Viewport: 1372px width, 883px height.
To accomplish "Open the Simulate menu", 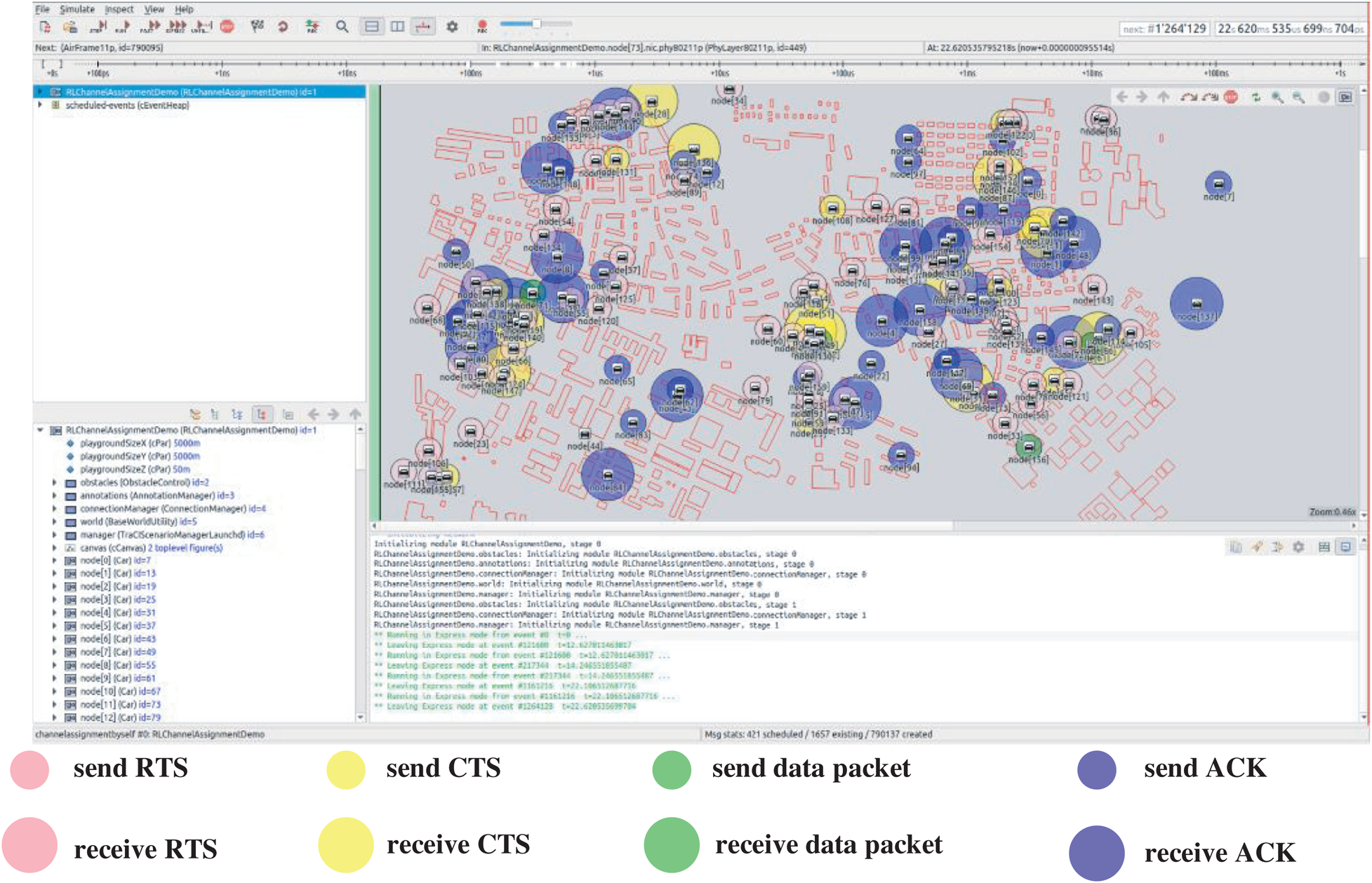I will pos(76,9).
